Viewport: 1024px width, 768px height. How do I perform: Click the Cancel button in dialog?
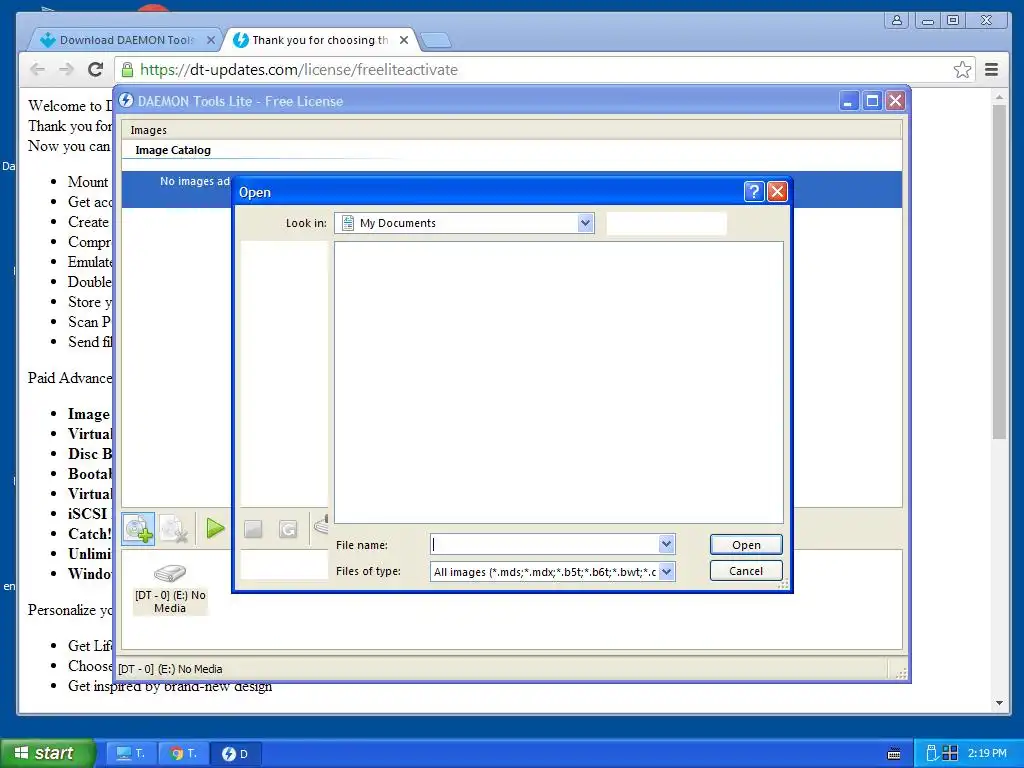[x=746, y=571]
